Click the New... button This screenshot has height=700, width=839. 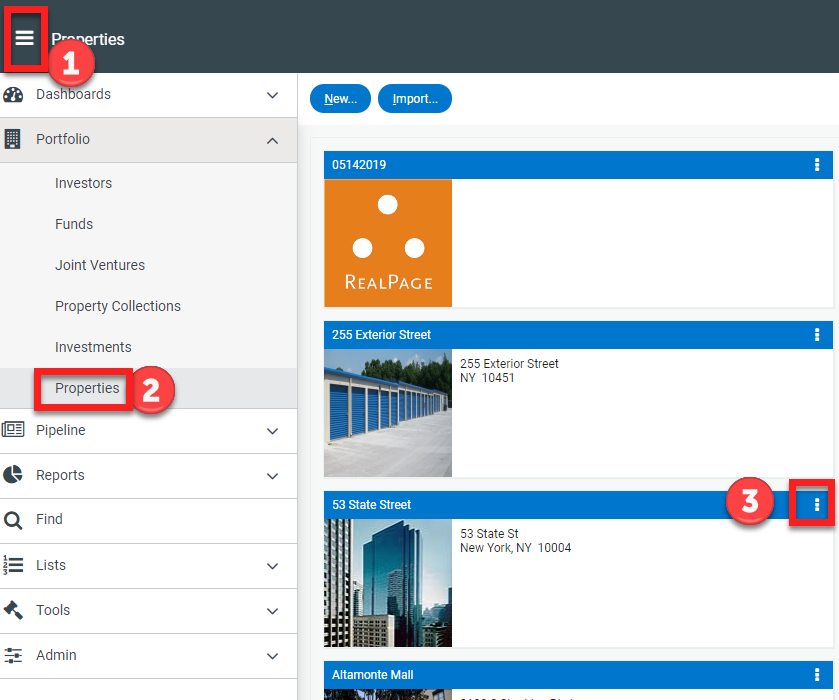pos(340,98)
